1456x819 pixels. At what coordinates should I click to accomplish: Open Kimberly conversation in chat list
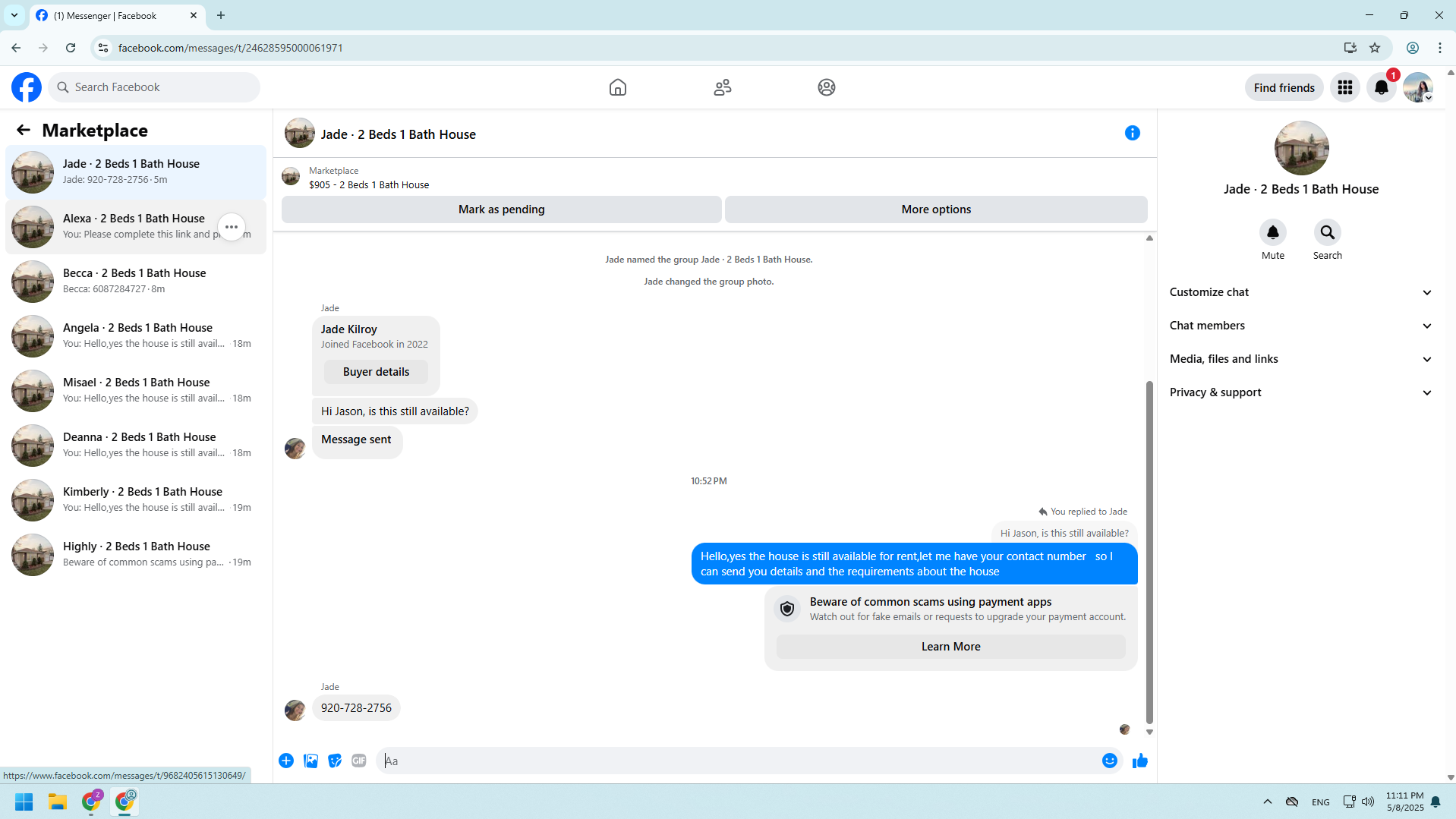[136, 499]
